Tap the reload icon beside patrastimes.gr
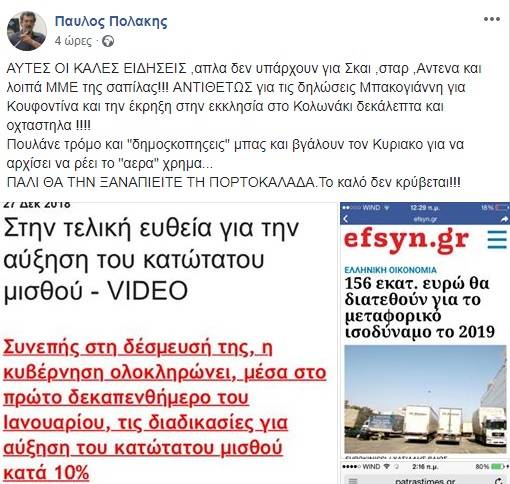This screenshot has width=510, height=484. (x=501, y=480)
